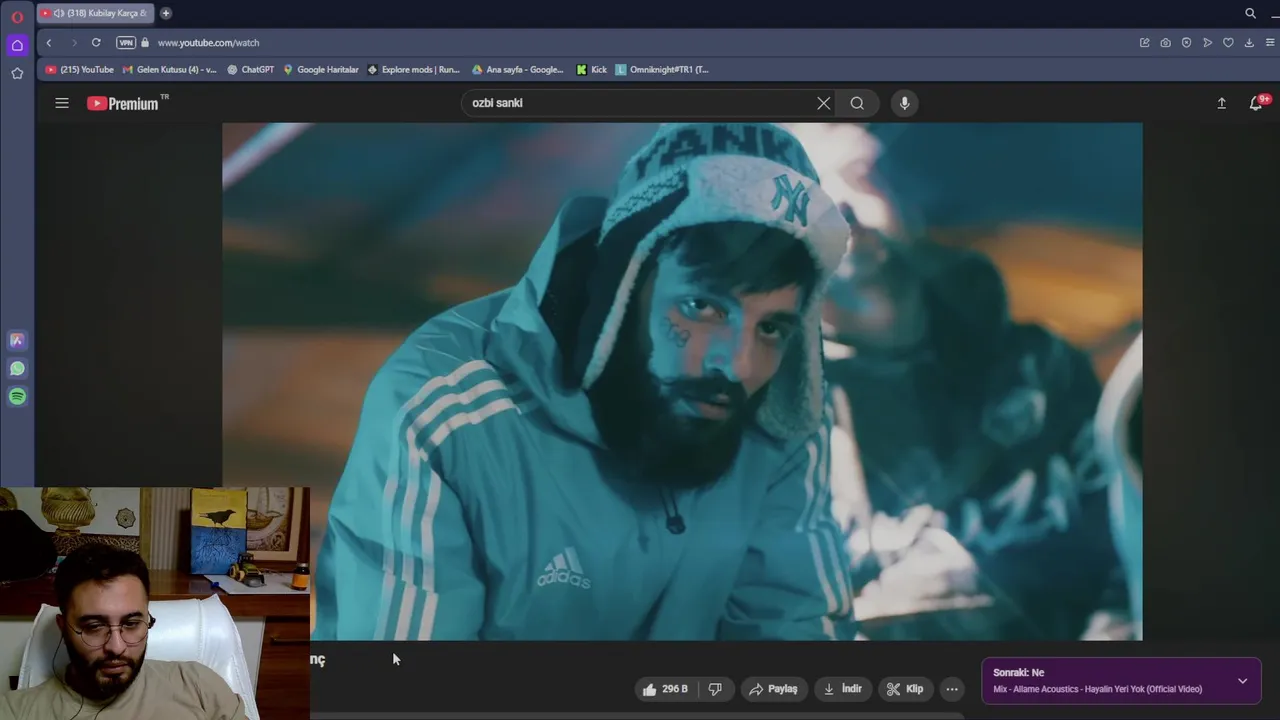Take a snapshot with the camera icon
The width and height of the screenshot is (1280, 720).
(1165, 43)
